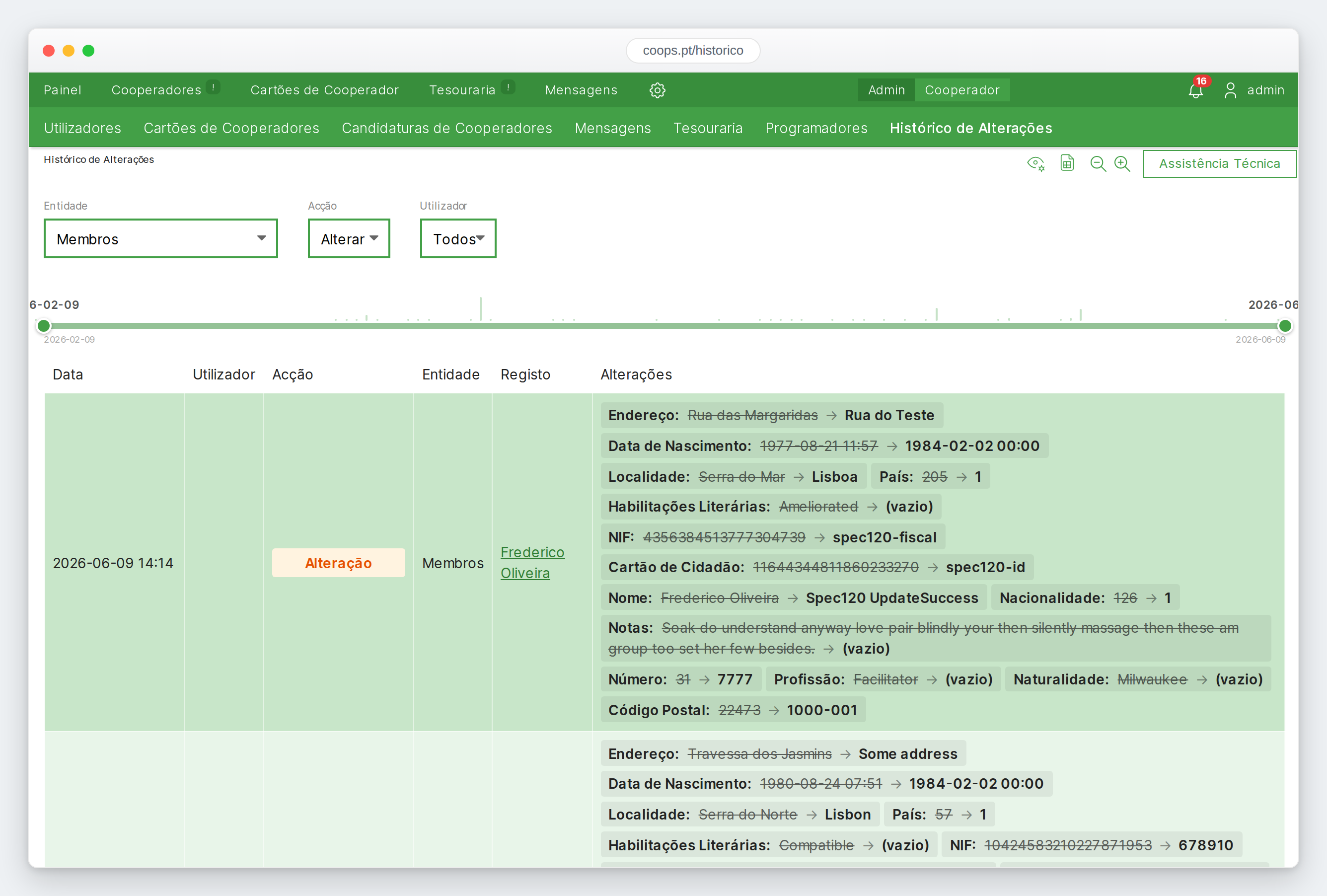1327x896 pixels.
Task: Click the zoom in magnifier icon
Action: (x=1122, y=164)
